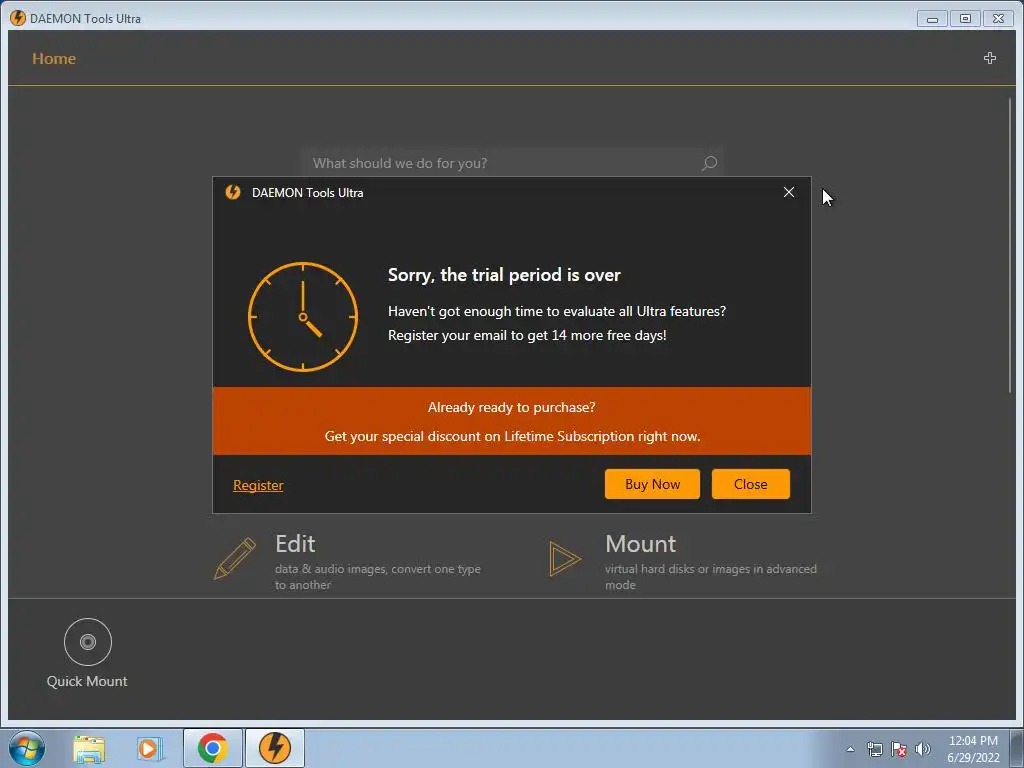The image size is (1024, 768).
Task: Minimize the DAEMON Tools Ultra window
Action: click(x=932, y=19)
